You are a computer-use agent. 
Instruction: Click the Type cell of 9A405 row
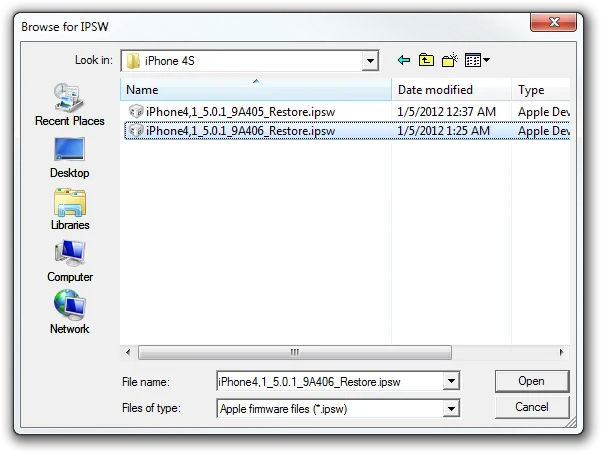(x=544, y=112)
